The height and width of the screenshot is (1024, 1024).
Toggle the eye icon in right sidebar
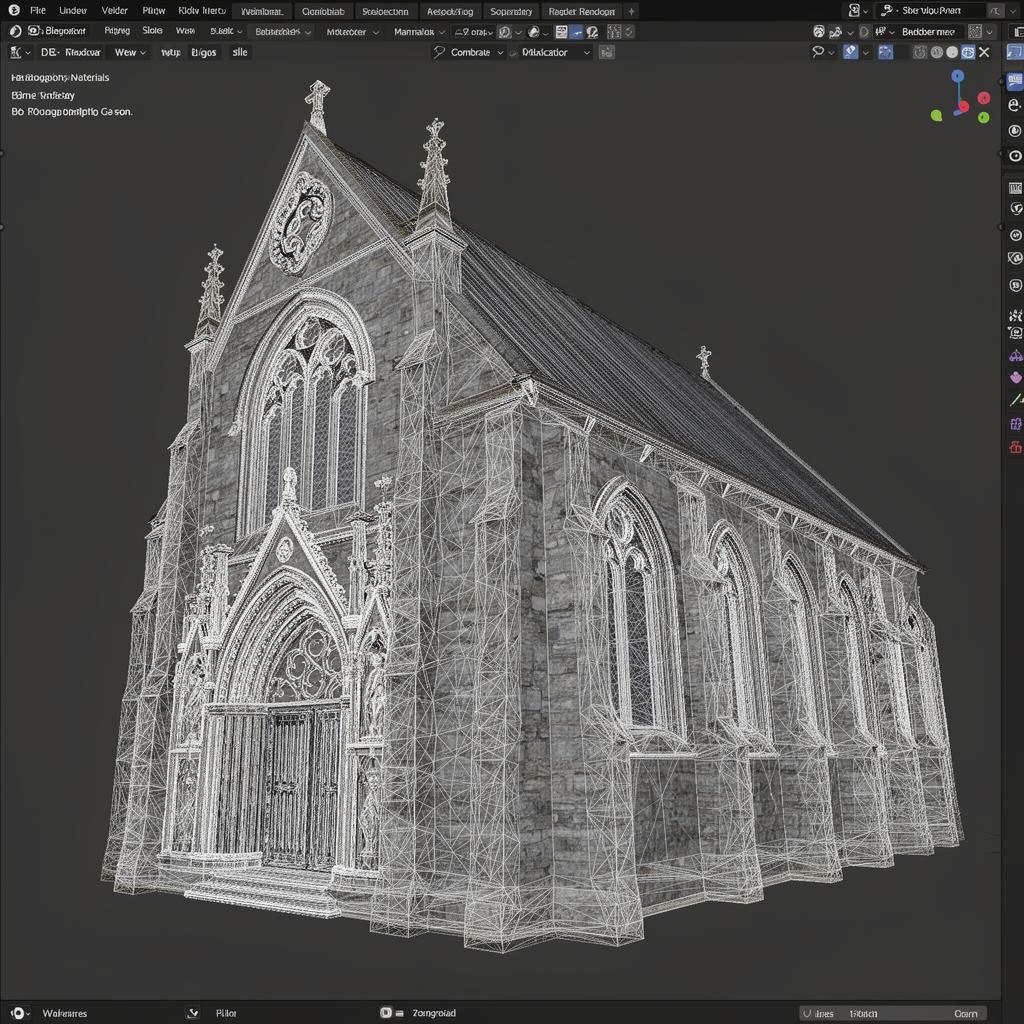[x=1015, y=155]
